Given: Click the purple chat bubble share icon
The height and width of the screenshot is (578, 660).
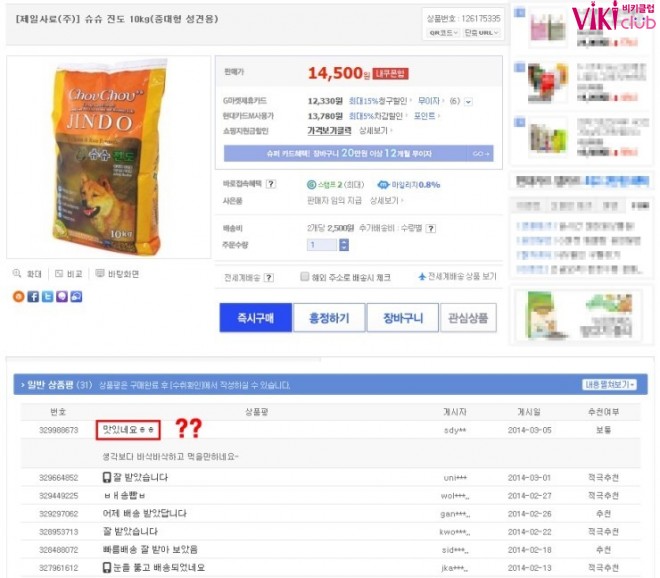Looking at the screenshot, I should pyautogui.click(x=62, y=296).
